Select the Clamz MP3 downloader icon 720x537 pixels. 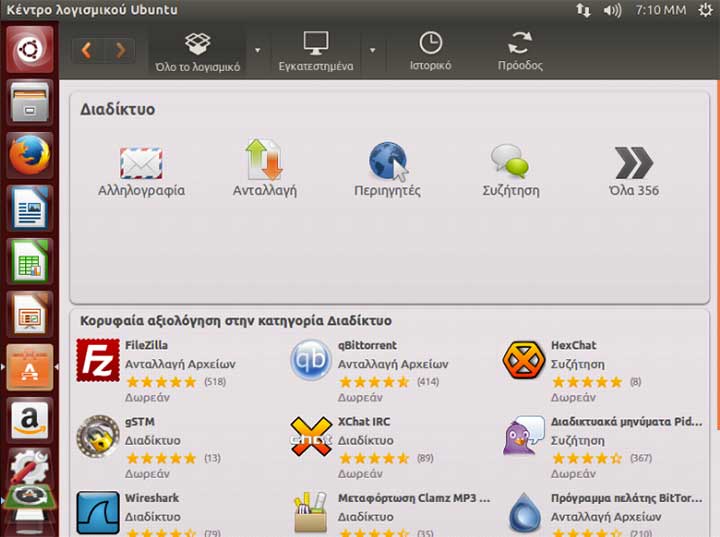click(x=311, y=513)
